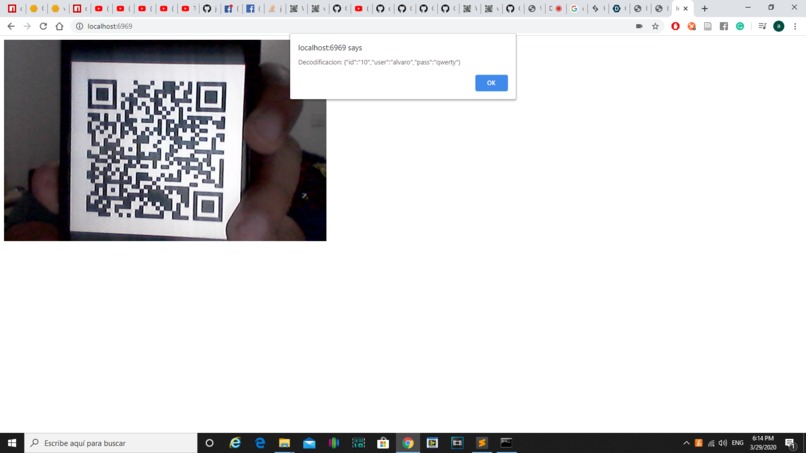
Task: Click the Decodificacion message text
Action: [379, 62]
